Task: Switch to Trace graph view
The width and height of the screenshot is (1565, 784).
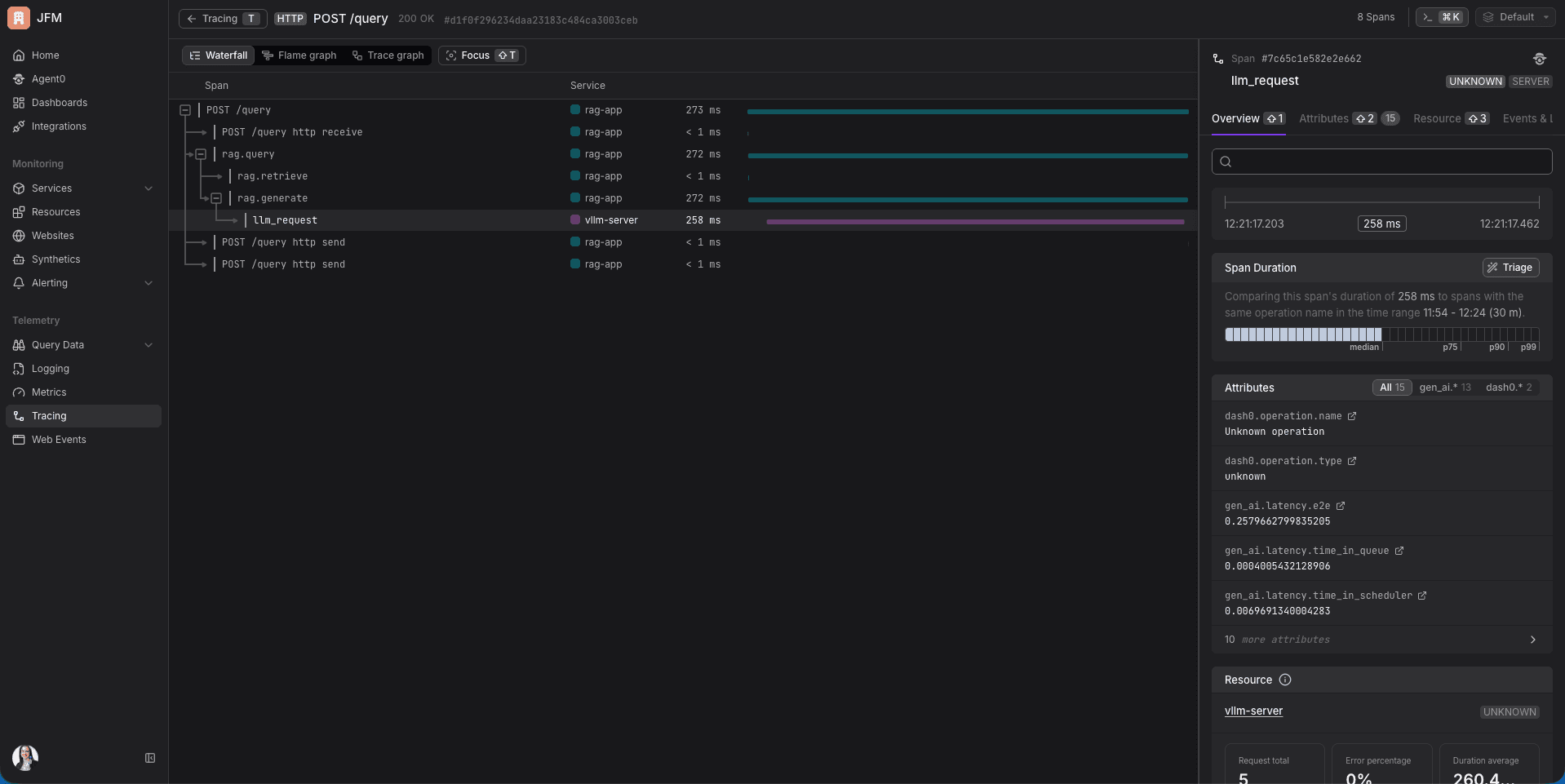Action: coord(388,55)
